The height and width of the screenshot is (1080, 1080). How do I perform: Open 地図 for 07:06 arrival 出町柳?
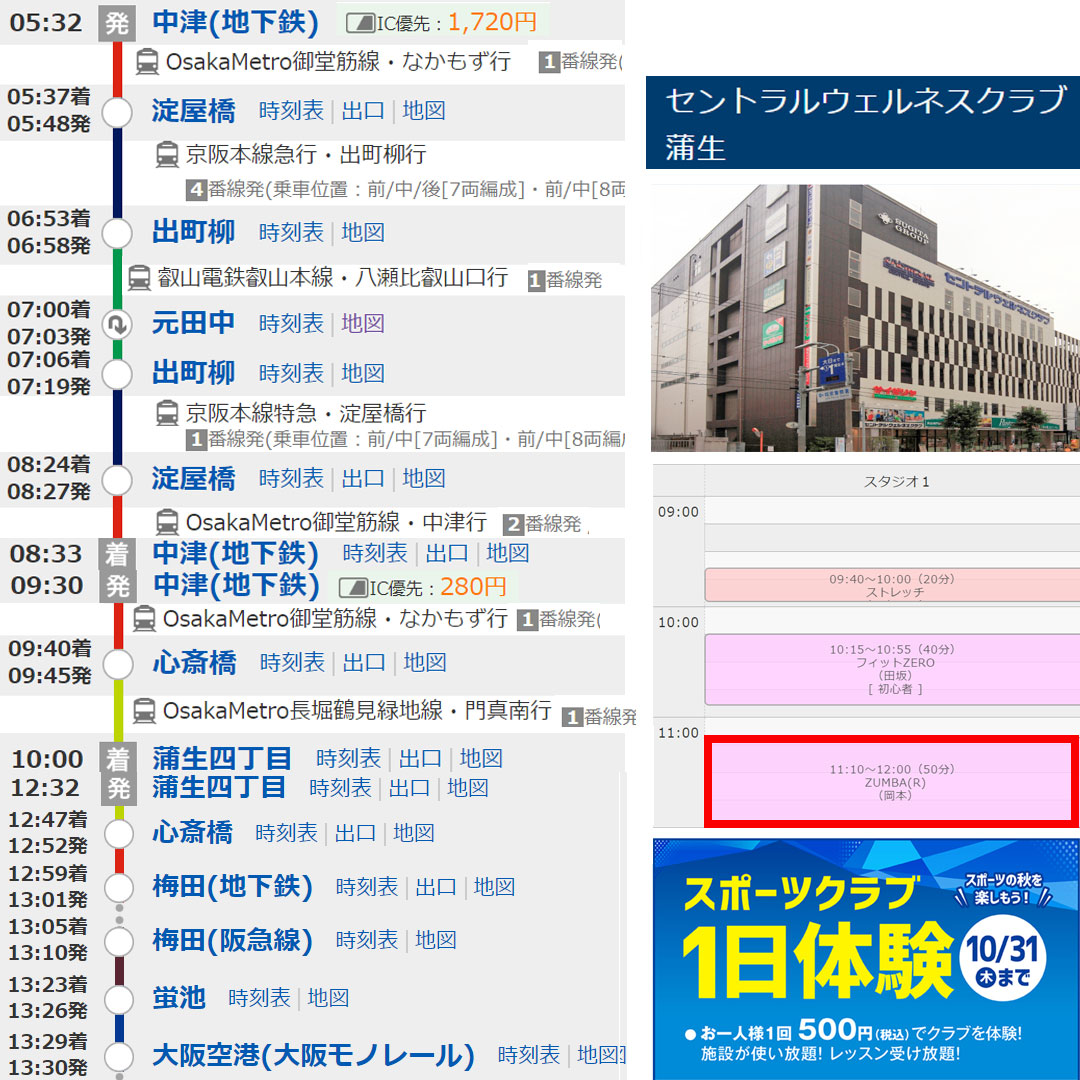(363, 373)
